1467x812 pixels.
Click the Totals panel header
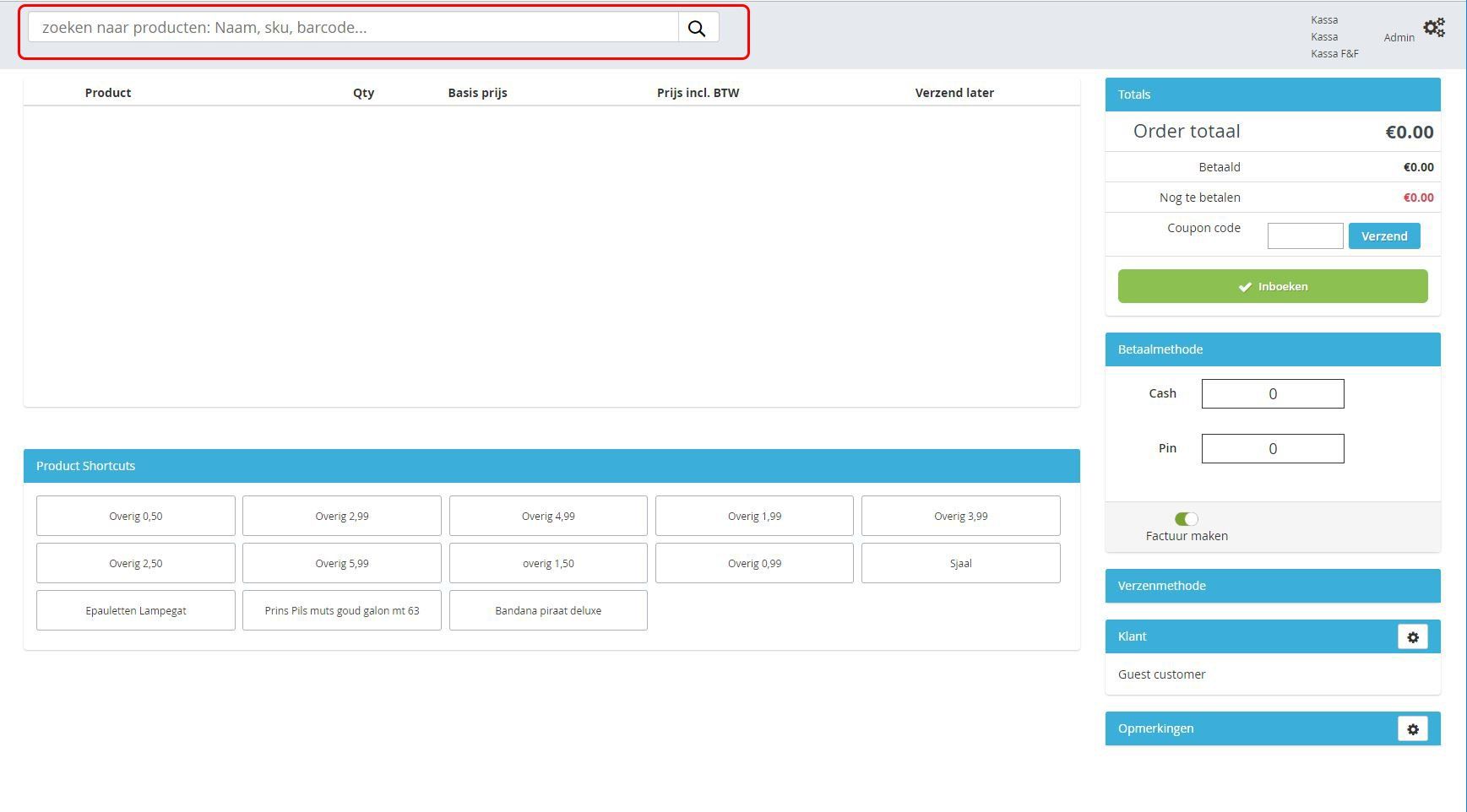click(1272, 95)
